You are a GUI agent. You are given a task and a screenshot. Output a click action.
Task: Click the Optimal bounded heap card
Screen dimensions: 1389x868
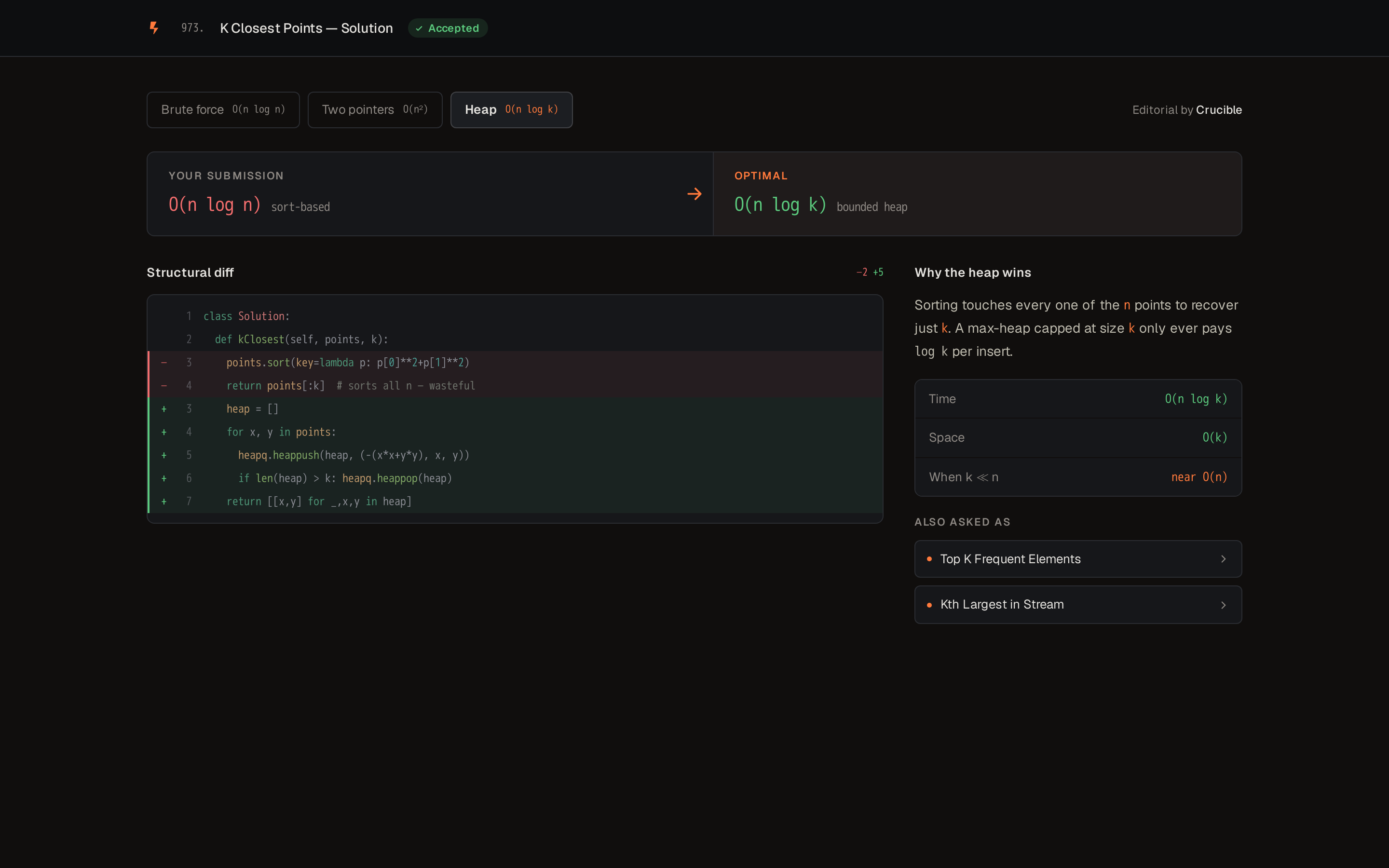[x=977, y=194]
